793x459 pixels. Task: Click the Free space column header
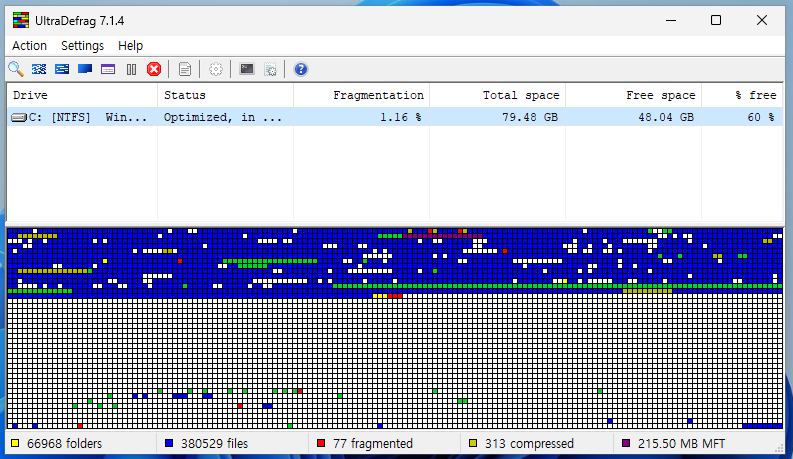(x=633, y=95)
